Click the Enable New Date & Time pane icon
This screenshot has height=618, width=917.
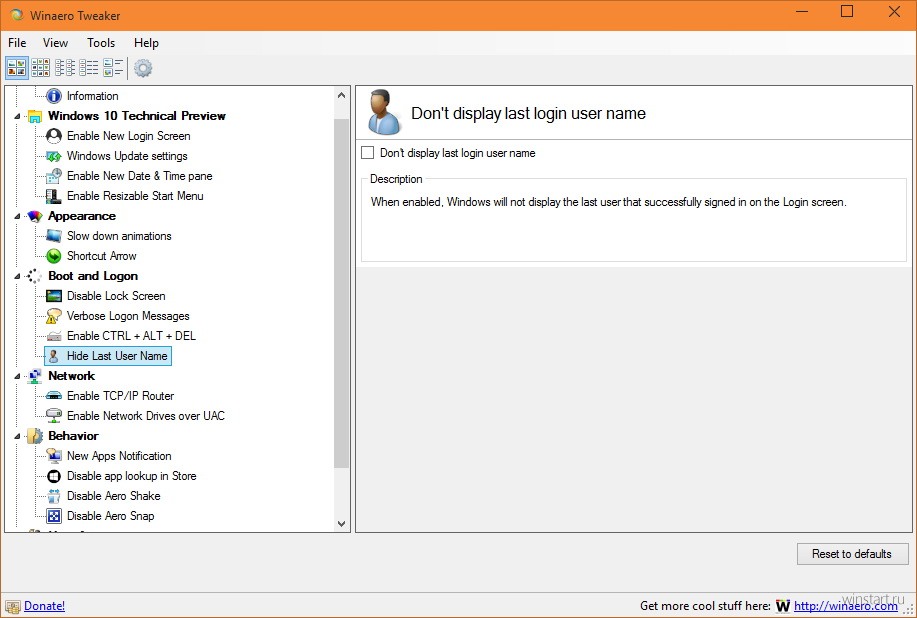(x=54, y=175)
